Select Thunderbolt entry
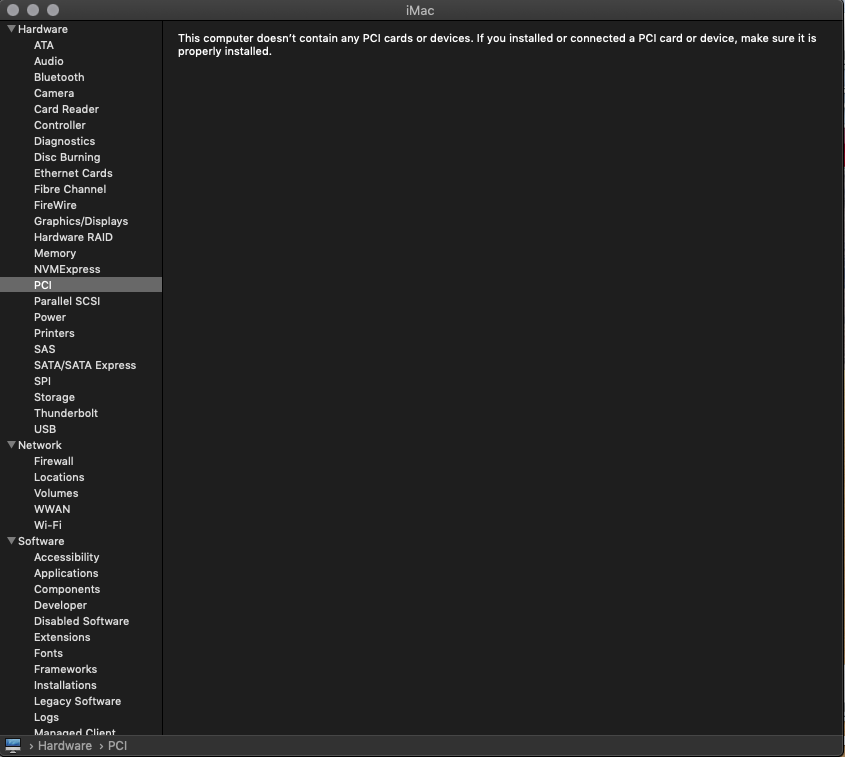 [66, 413]
